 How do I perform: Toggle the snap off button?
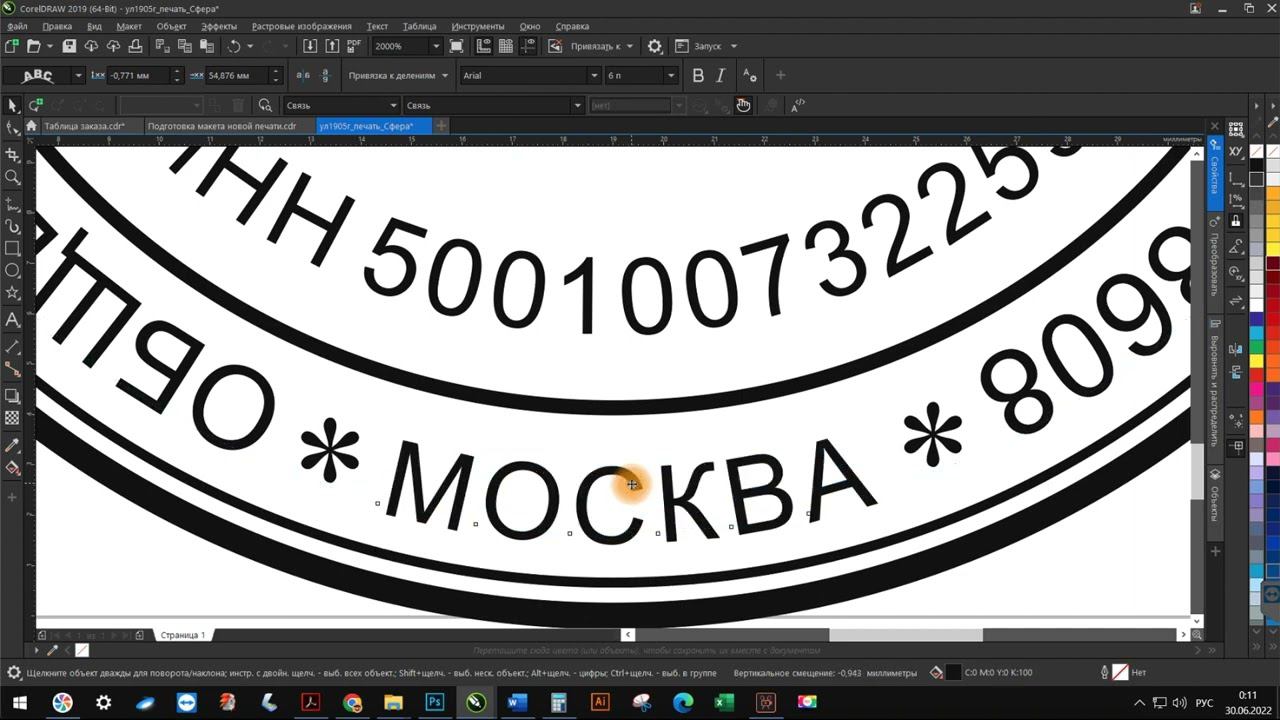point(557,46)
